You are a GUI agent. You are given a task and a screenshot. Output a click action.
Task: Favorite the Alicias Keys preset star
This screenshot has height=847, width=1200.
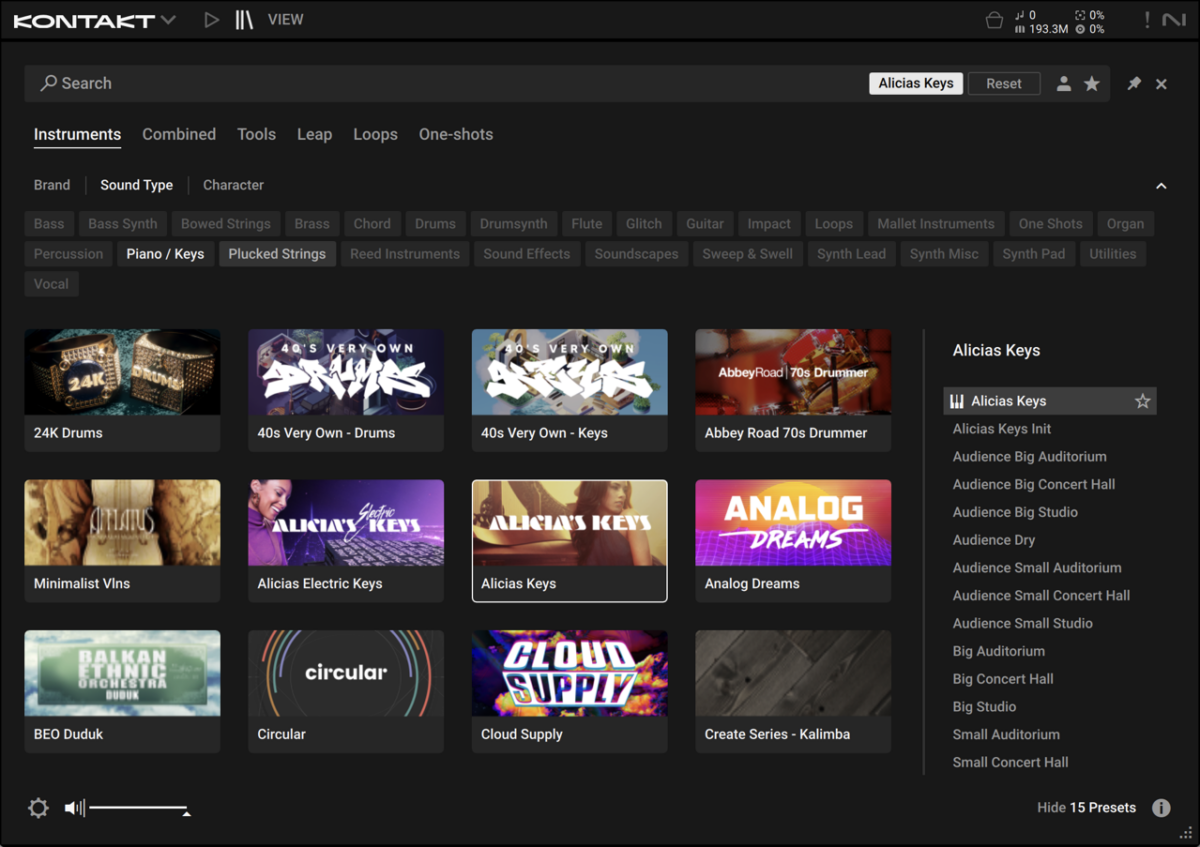(1143, 401)
